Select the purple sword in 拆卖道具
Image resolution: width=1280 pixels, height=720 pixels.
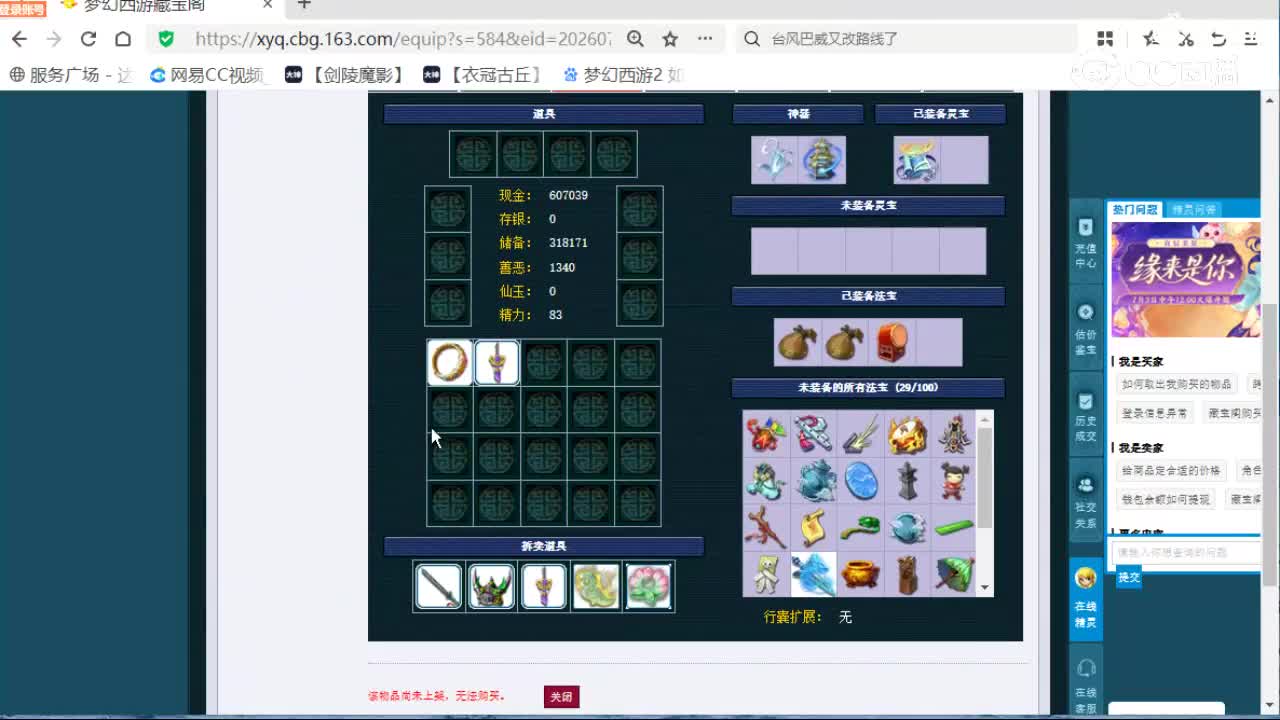pyautogui.click(x=543, y=587)
